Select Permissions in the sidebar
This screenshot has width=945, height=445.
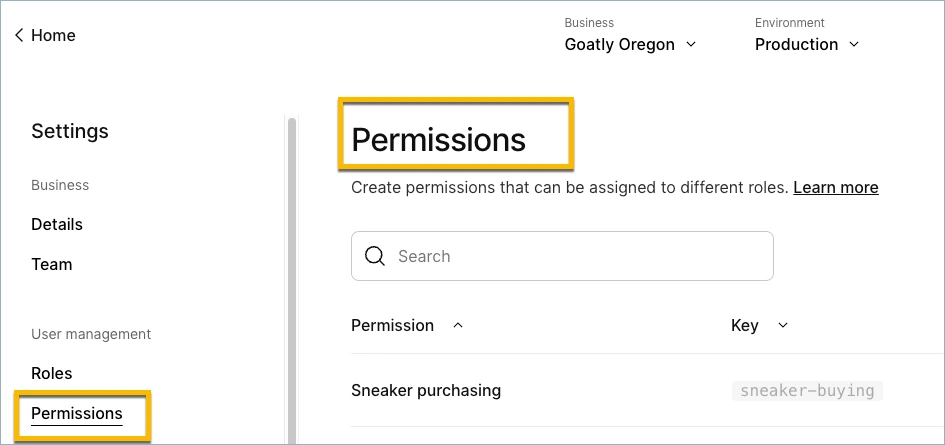(77, 414)
